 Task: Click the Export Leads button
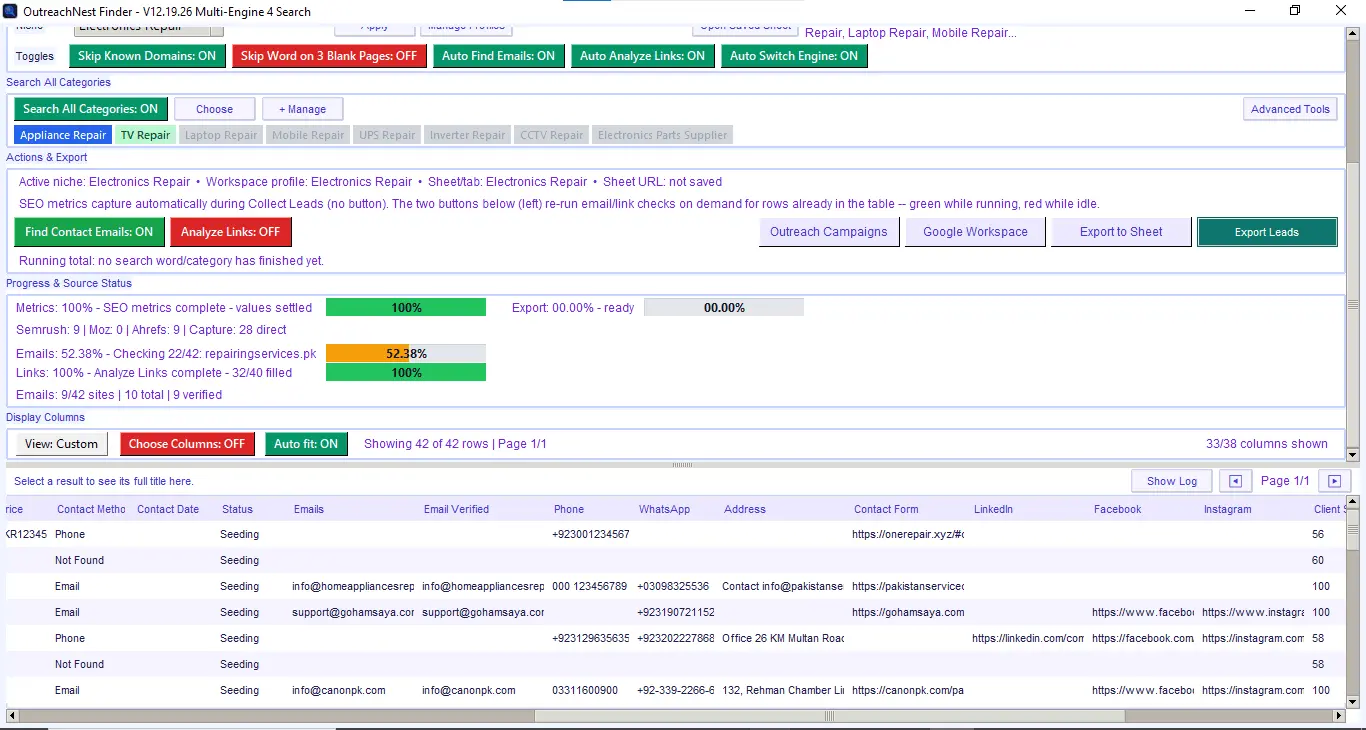pyautogui.click(x=1267, y=232)
